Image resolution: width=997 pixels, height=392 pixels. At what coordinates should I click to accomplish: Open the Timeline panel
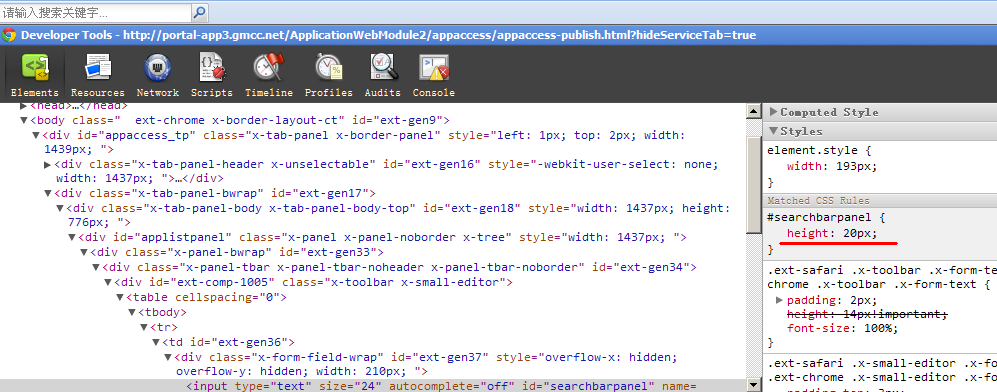click(268, 75)
